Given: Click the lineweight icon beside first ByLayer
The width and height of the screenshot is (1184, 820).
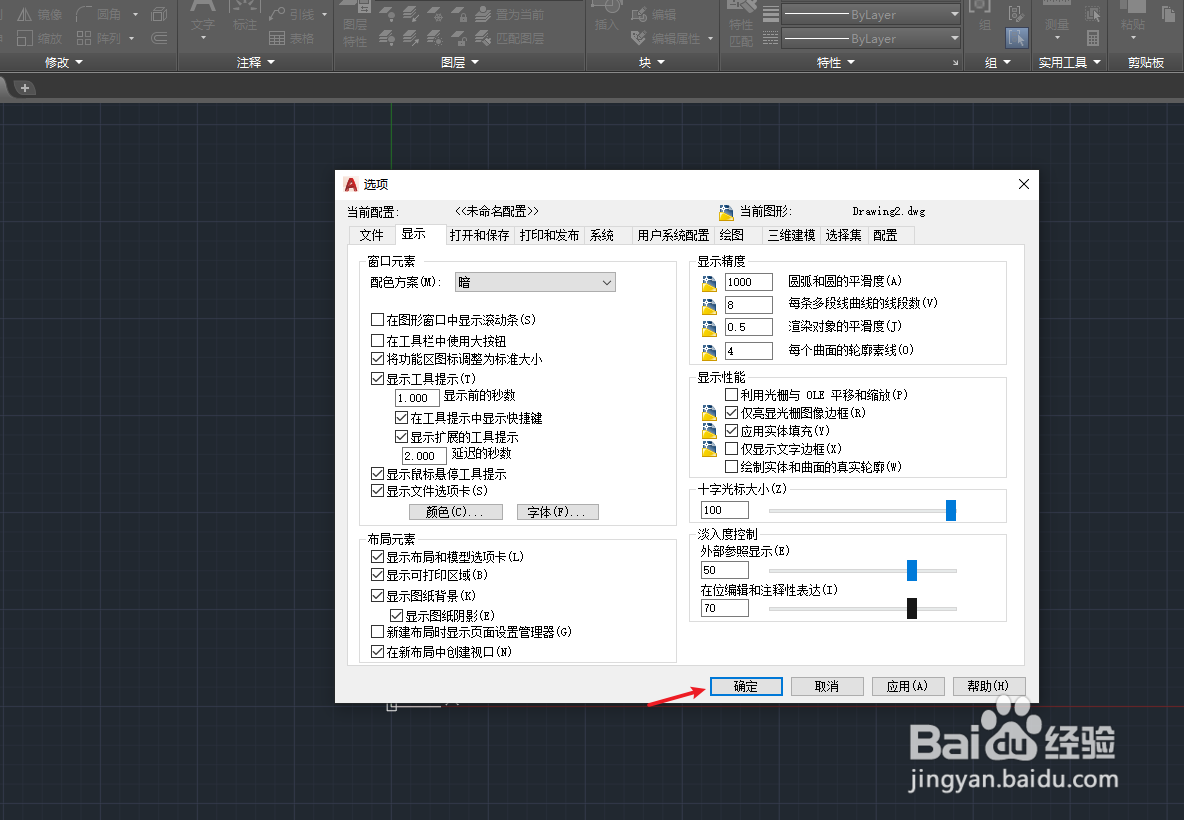Looking at the screenshot, I should point(770,14).
